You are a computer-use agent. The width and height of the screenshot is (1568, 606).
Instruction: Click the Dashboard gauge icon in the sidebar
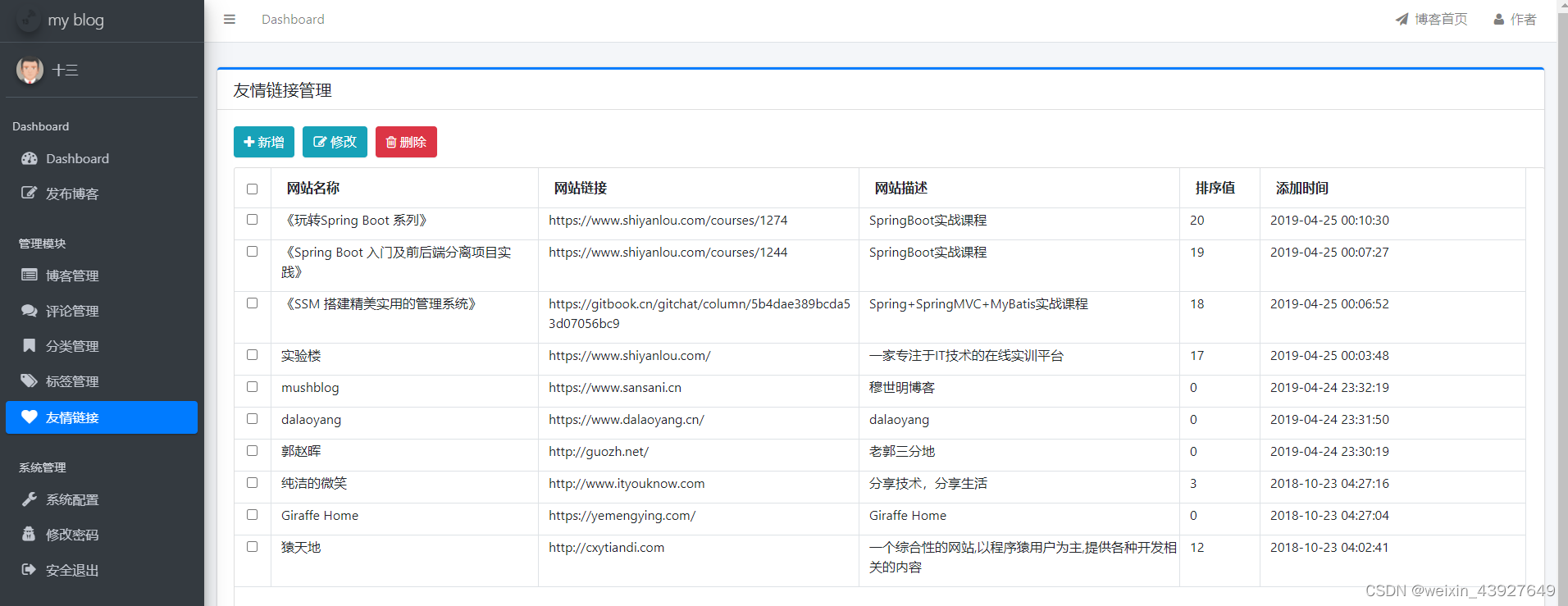click(x=30, y=158)
